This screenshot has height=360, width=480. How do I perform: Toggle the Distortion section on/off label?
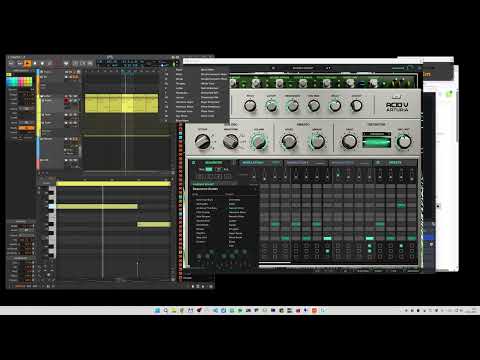(376, 124)
